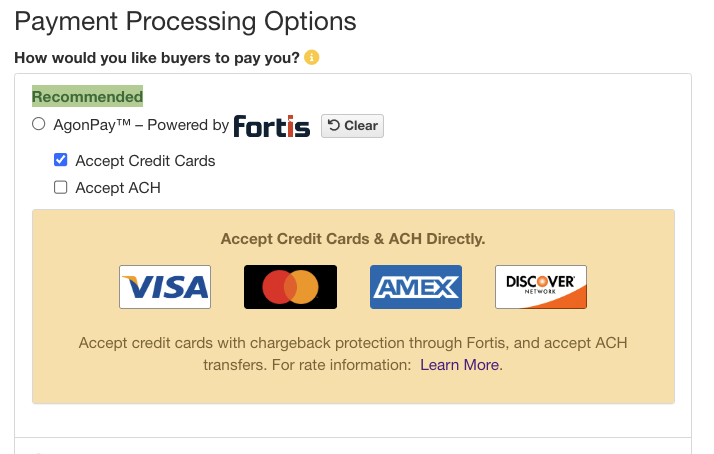
Task: Open the Learn More rate information link
Action: [x=459, y=365]
